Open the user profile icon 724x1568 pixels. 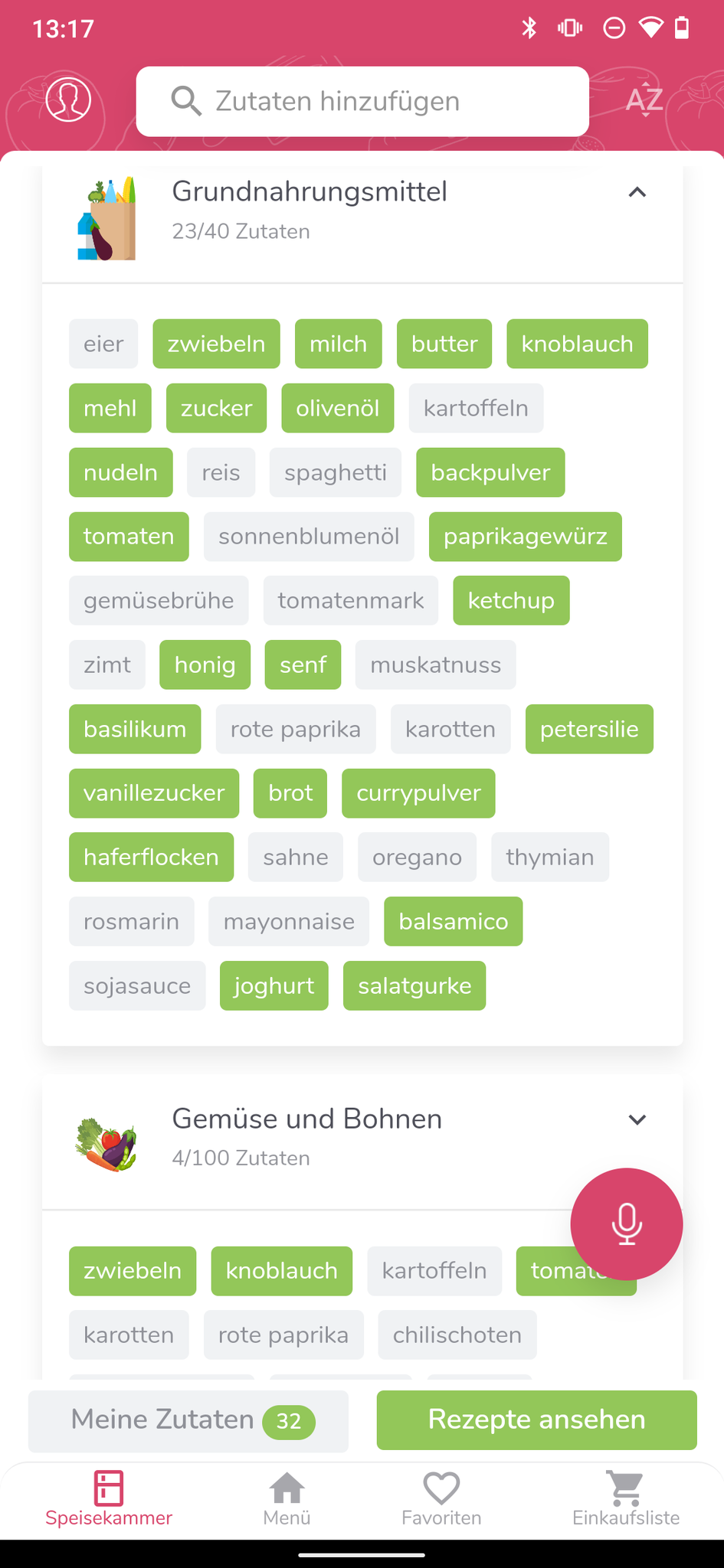tap(68, 100)
